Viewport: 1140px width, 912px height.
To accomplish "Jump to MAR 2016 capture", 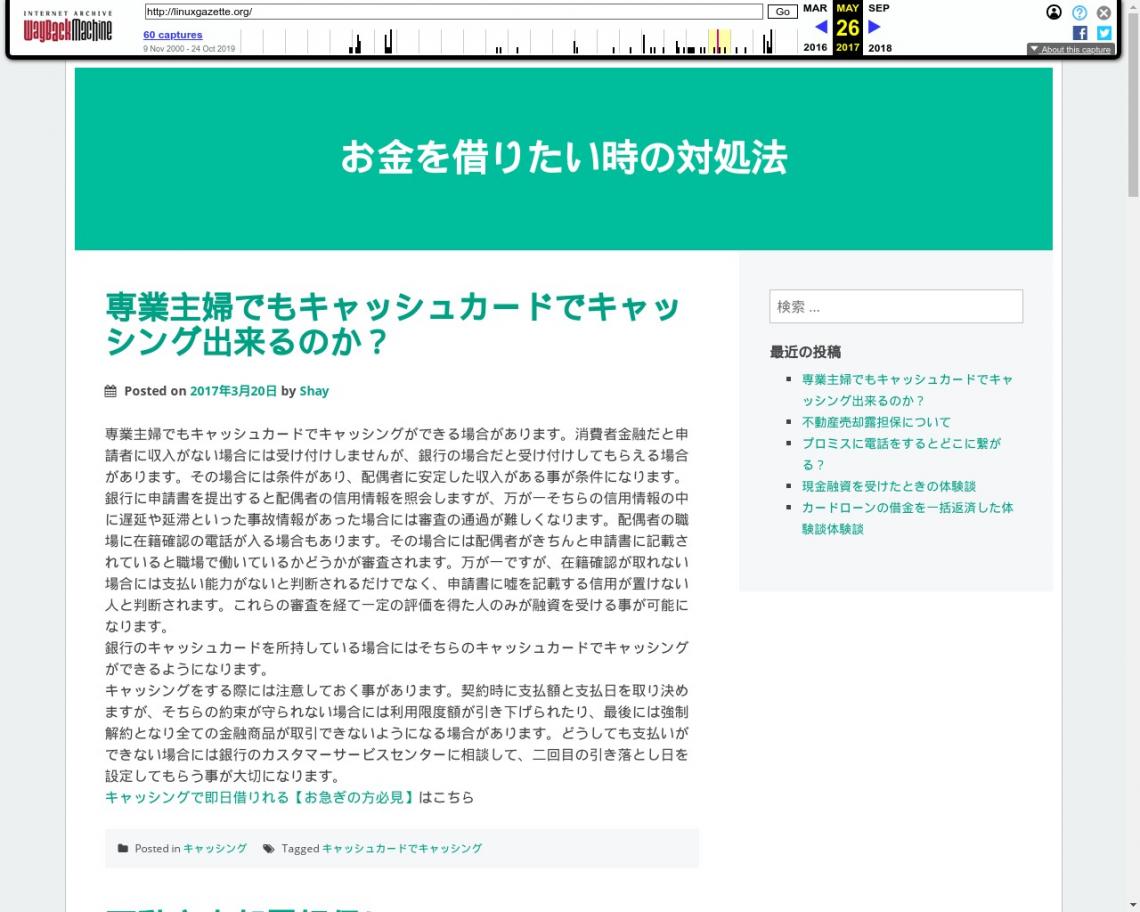I will pyautogui.click(x=815, y=8).
